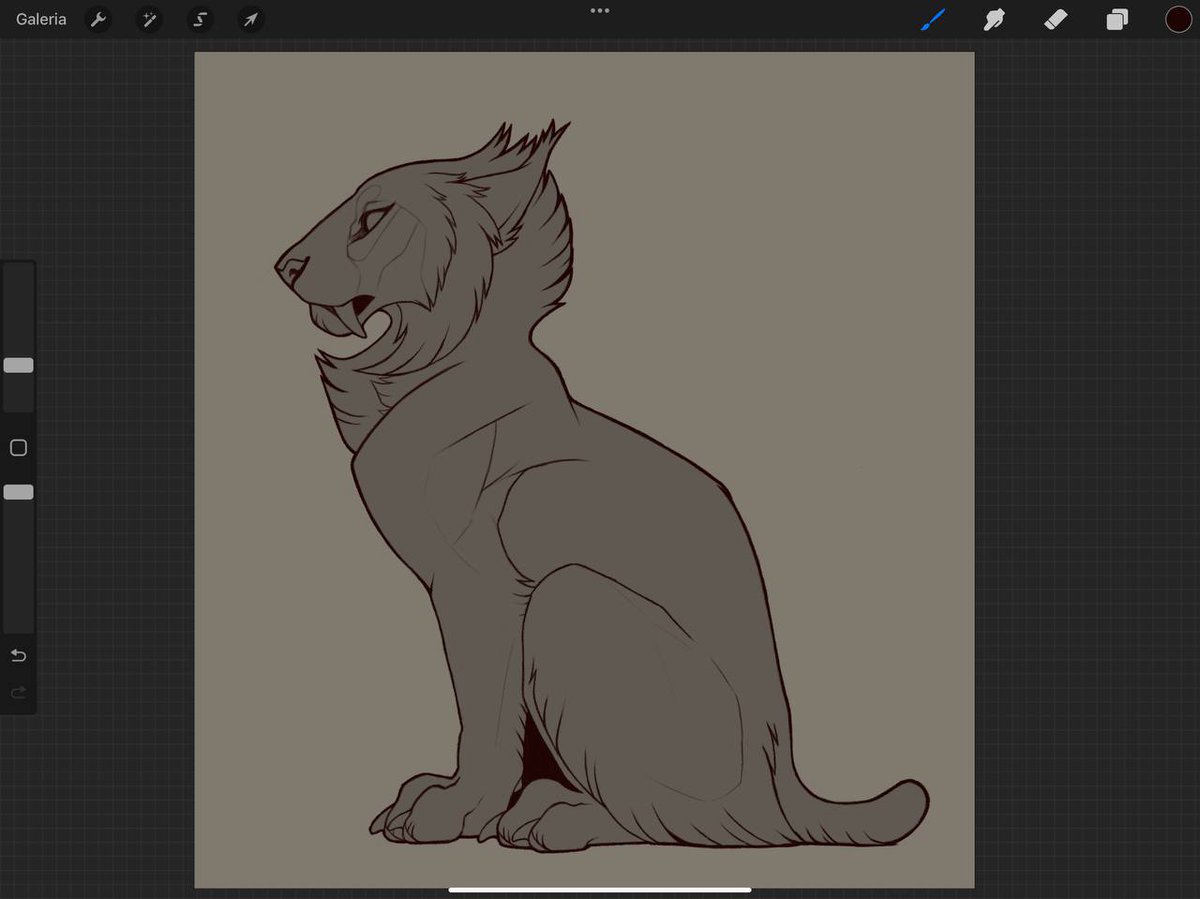
Task: Redo with the greyed redo arrow
Action: (18, 692)
